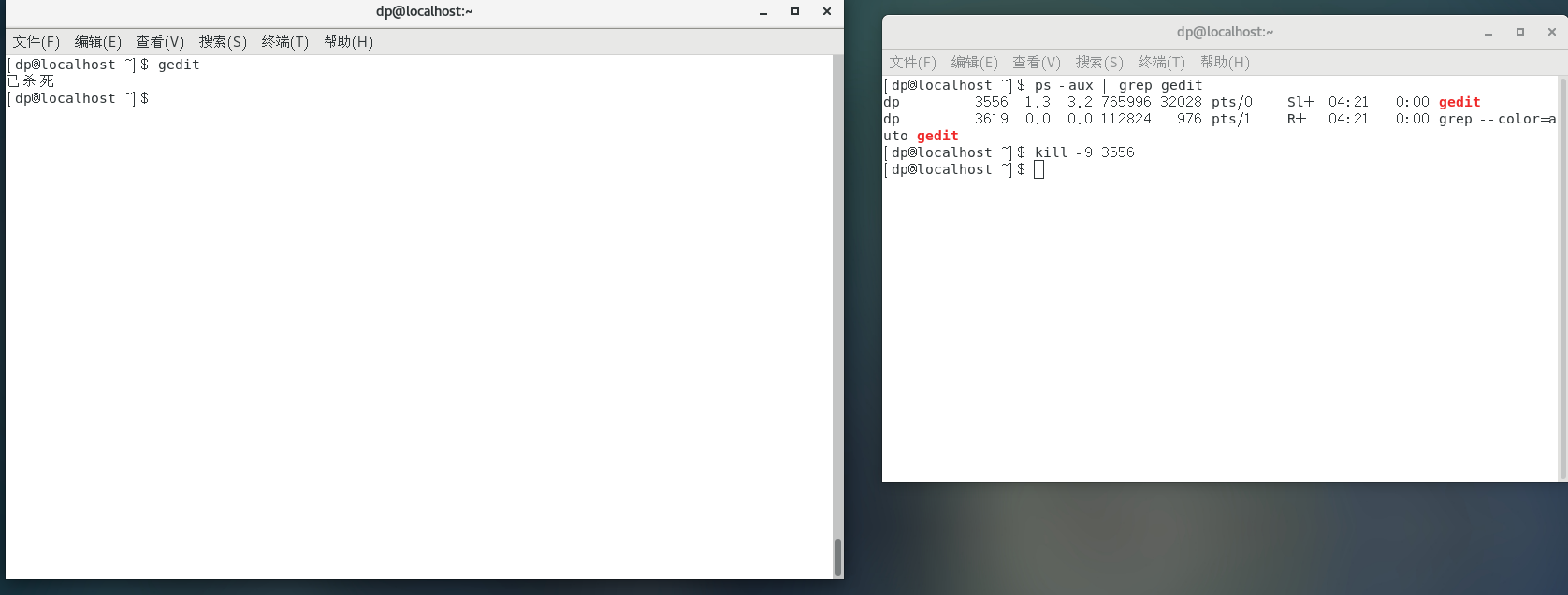Click 'kill -9 3556' command text
Screen dimensions: 1568x595
(x=1084, y=152)
